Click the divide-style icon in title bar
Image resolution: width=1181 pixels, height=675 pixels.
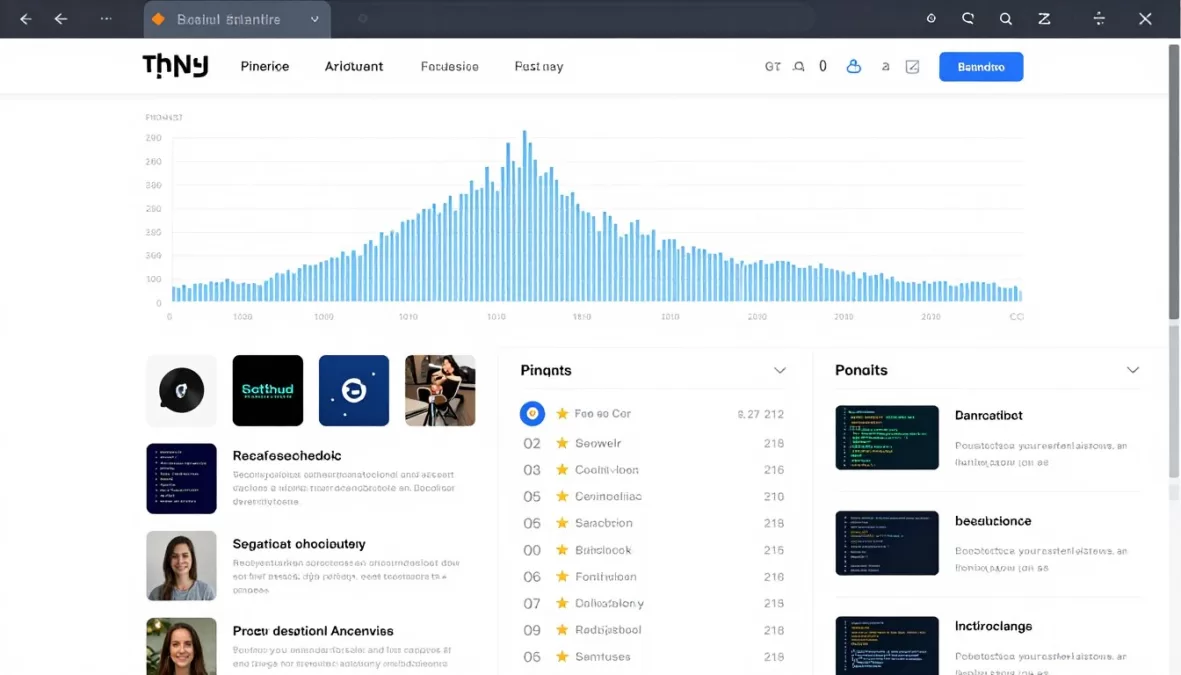1099,19
